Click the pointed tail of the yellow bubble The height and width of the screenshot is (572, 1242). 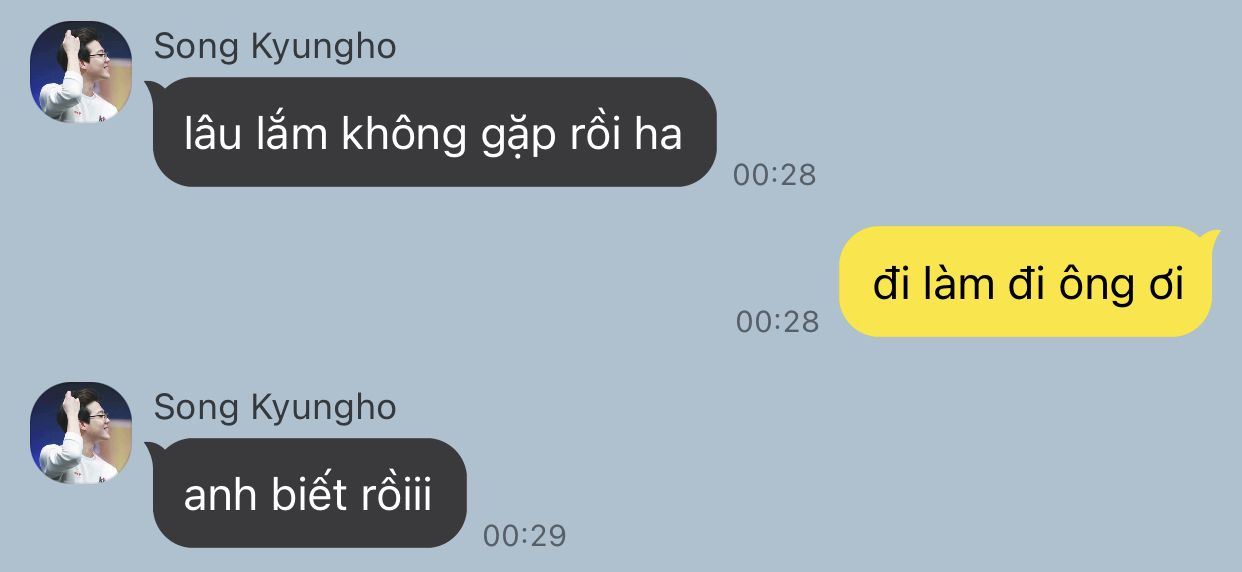(x=1212, y=237)
